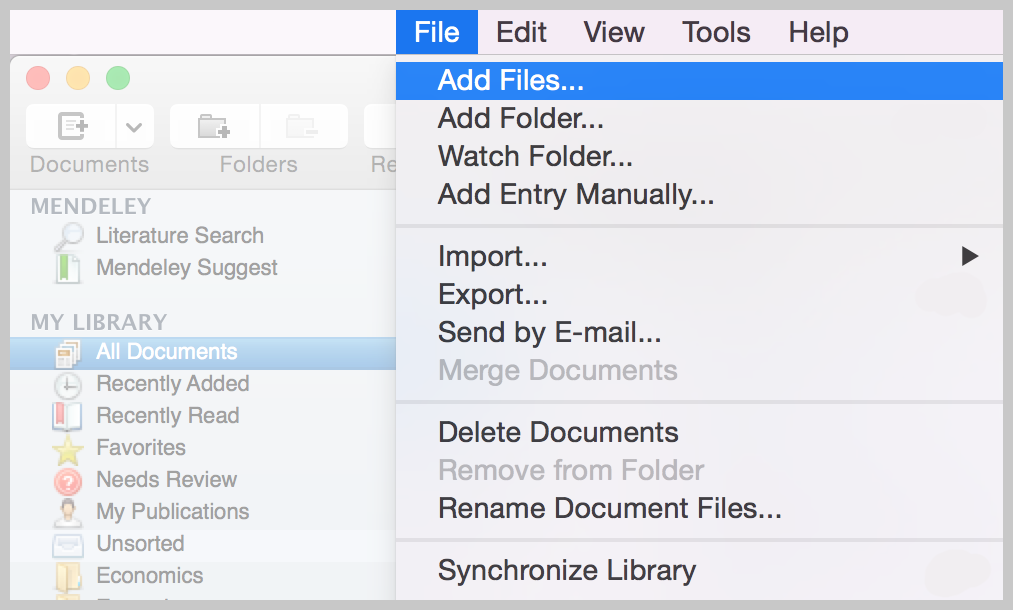This screenshot has width=1013, height=610.
Task: Open Literature Search via its magnifier icon
Action: coord(68,235)
